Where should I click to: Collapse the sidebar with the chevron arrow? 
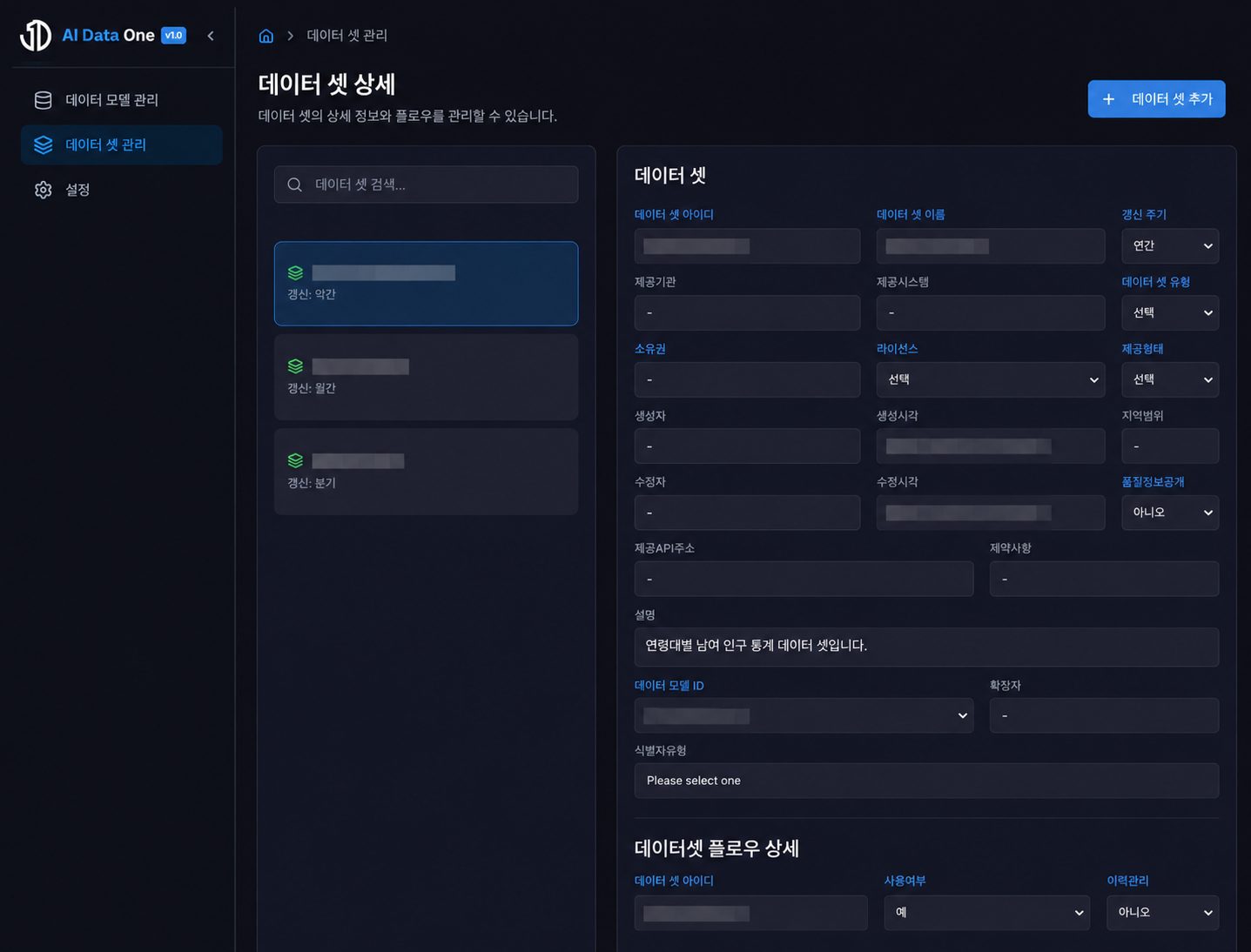pyautogui.click(x=211, y=36)
